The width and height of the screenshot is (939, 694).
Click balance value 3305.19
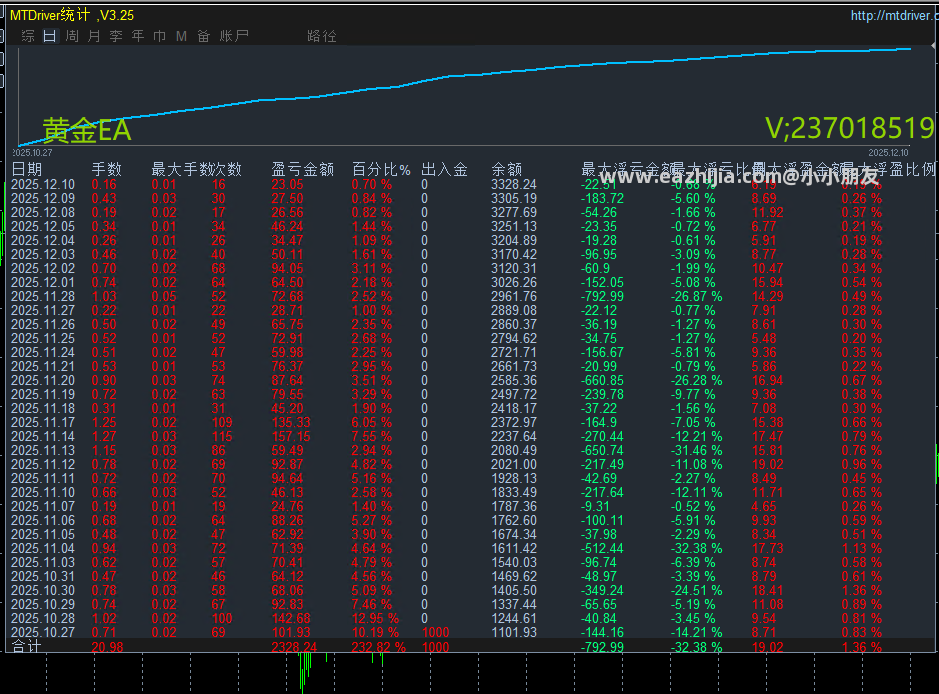pos(514,198)
